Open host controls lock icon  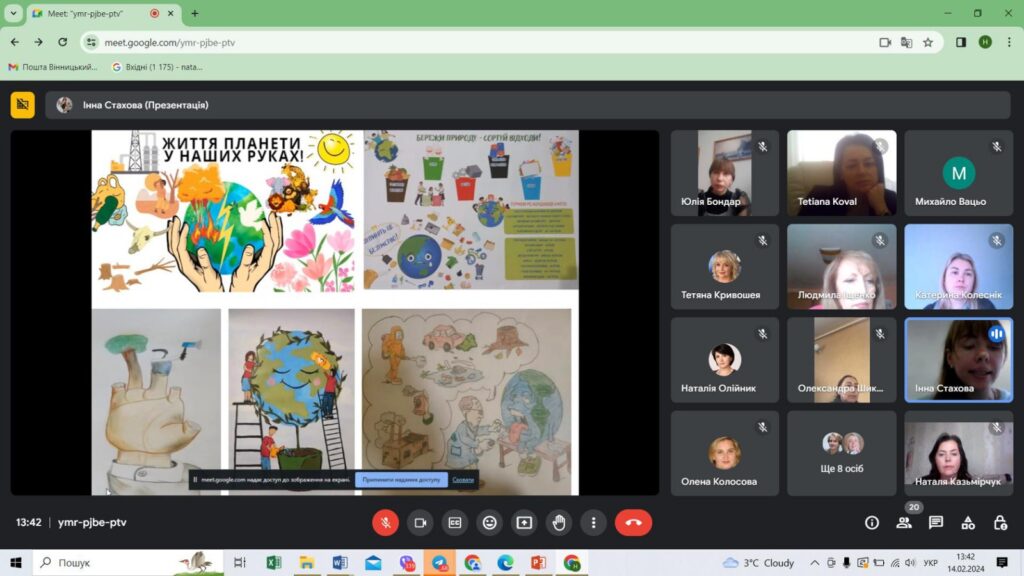point(1000,522)
